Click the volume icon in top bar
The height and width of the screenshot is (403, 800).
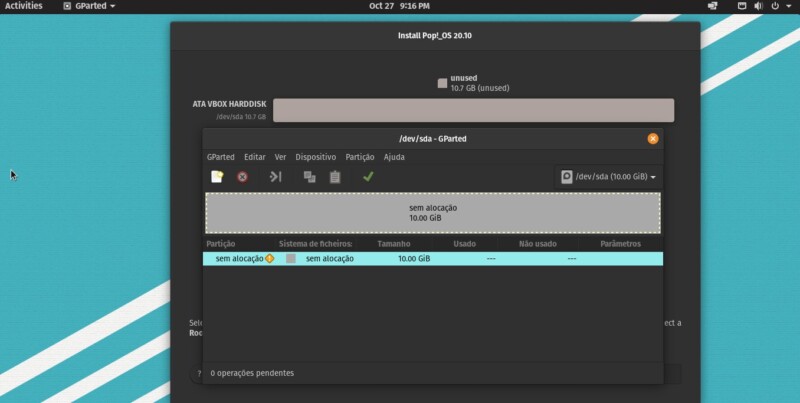pos(756,6)
